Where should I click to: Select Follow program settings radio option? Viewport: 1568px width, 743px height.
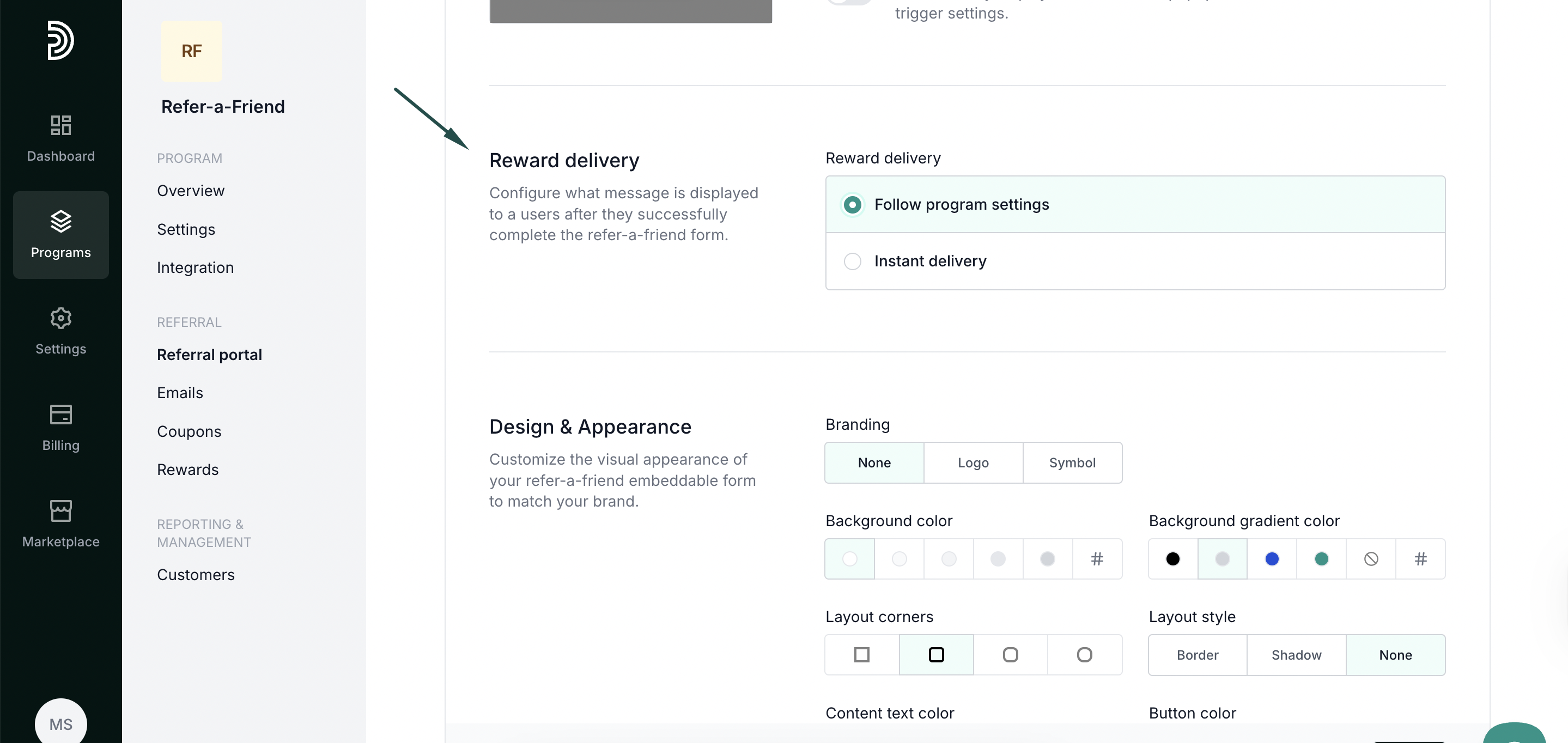(852, 204)
